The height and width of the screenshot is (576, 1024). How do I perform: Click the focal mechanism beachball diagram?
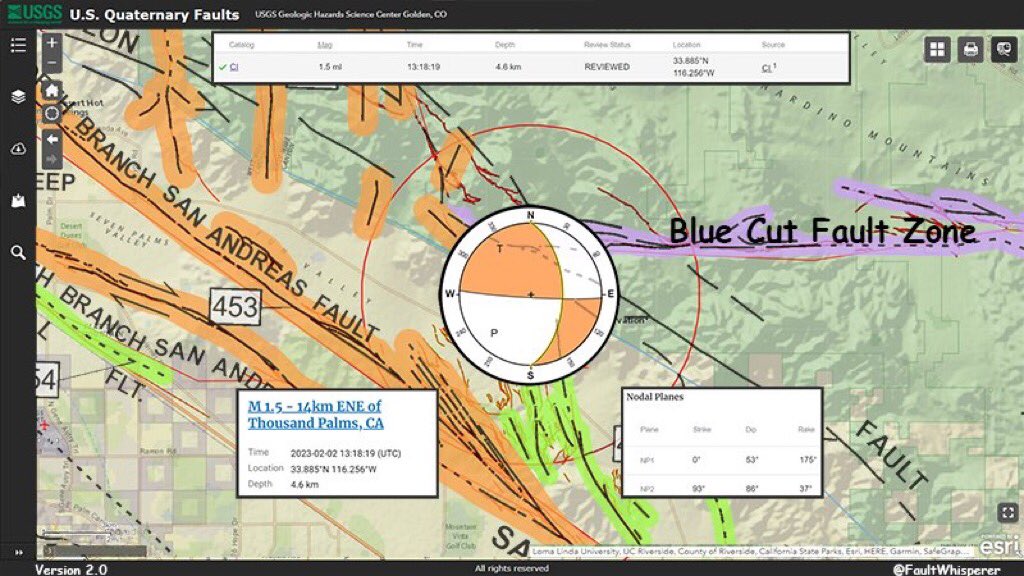(x=530, y=295)
